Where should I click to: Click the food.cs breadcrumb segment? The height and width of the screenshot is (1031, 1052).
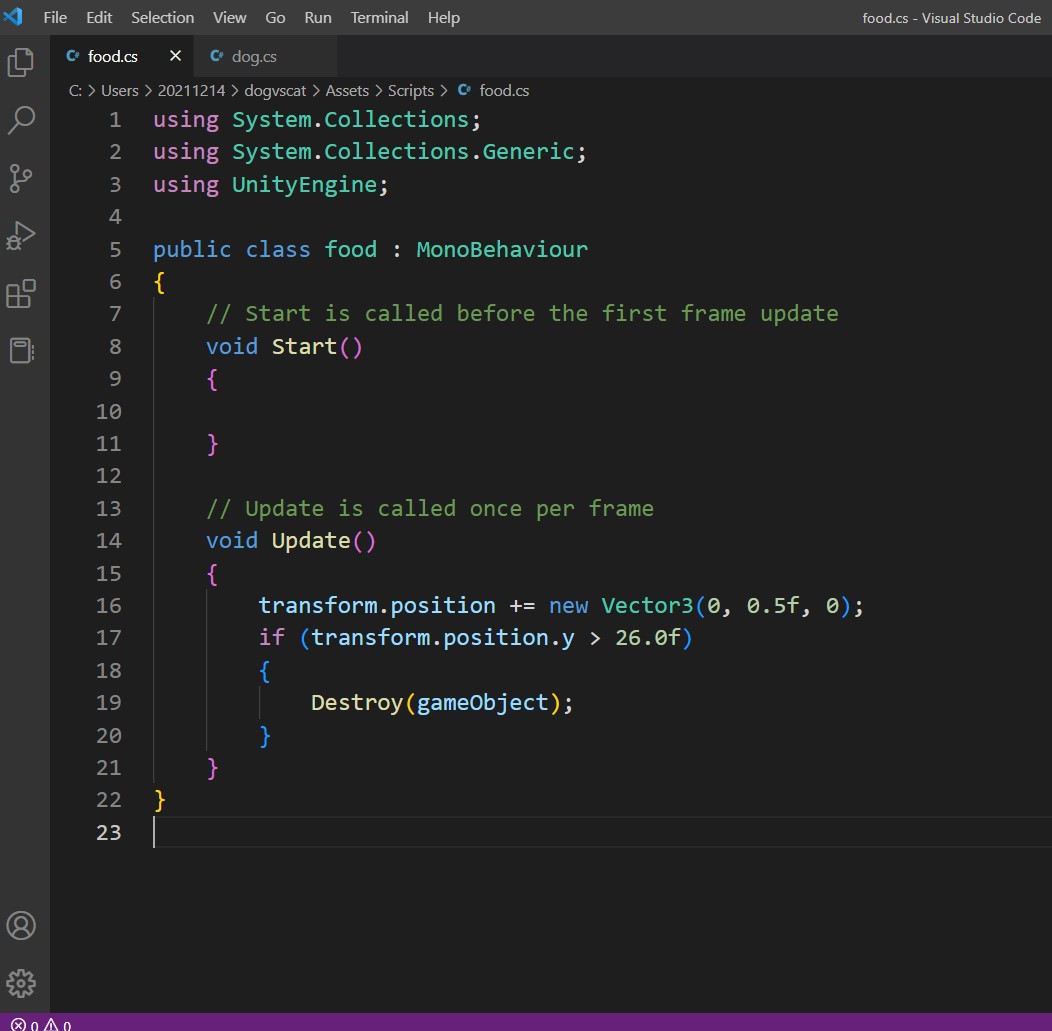pos(504,91)
